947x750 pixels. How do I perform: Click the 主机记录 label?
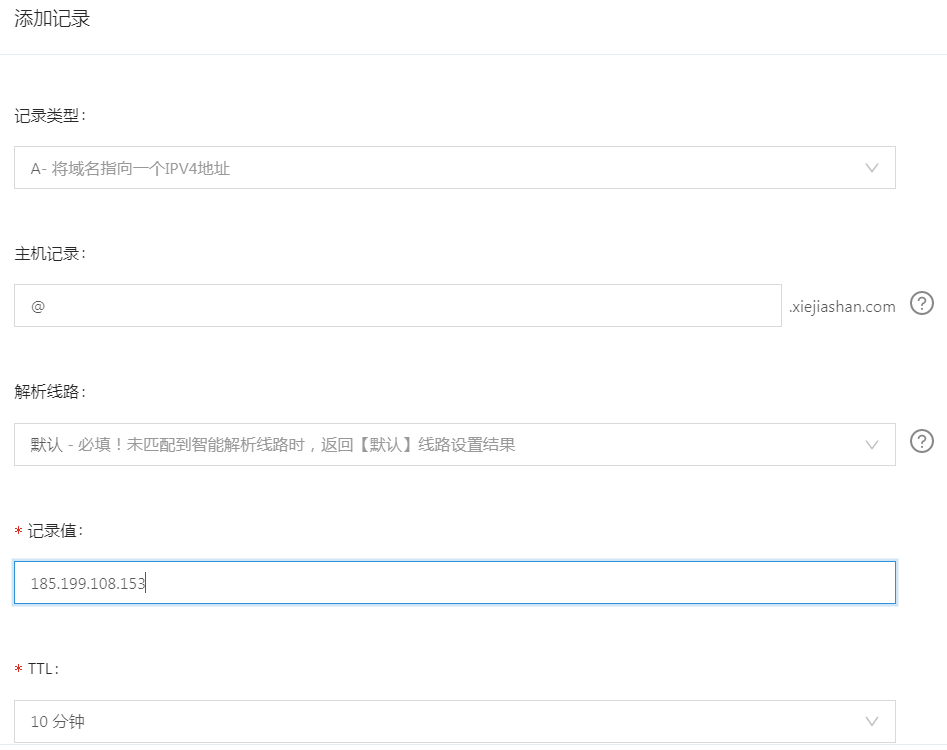(x=50, y=254)
